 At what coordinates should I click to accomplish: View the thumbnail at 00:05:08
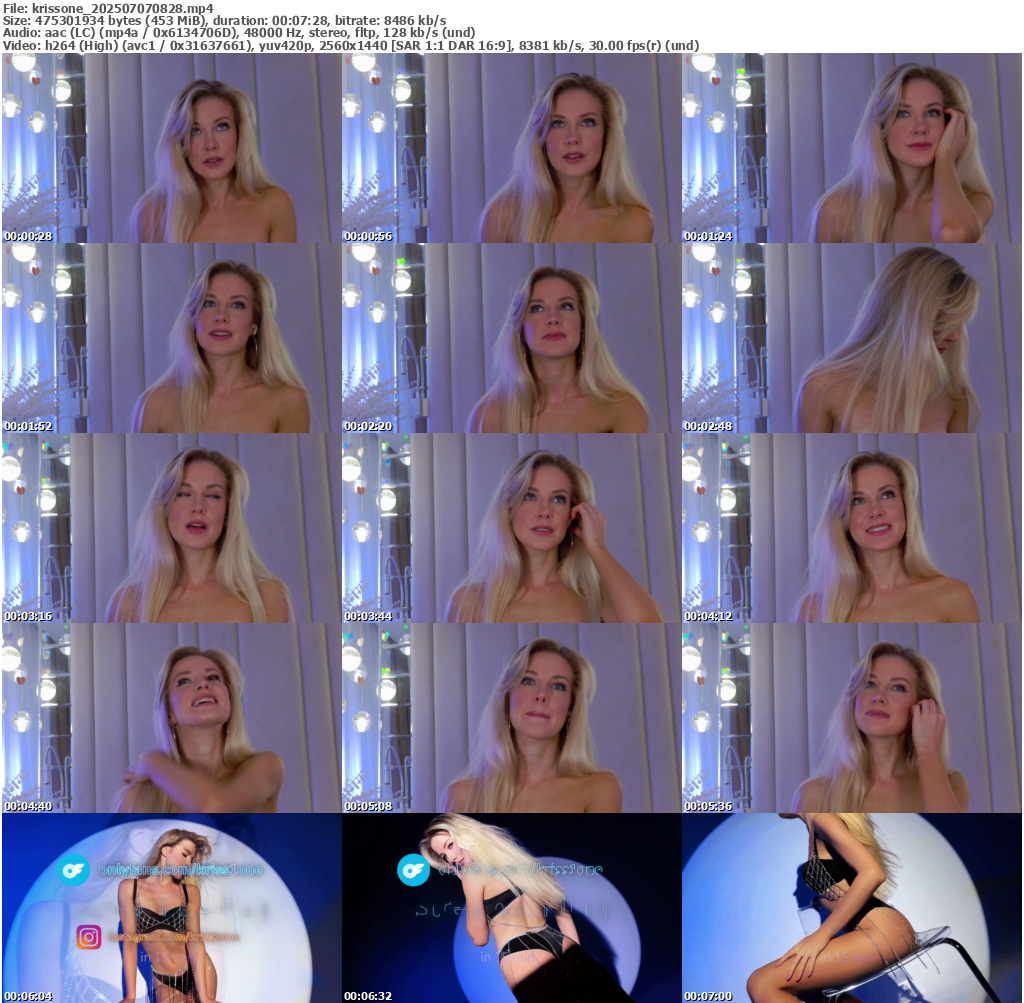[511, 718]
